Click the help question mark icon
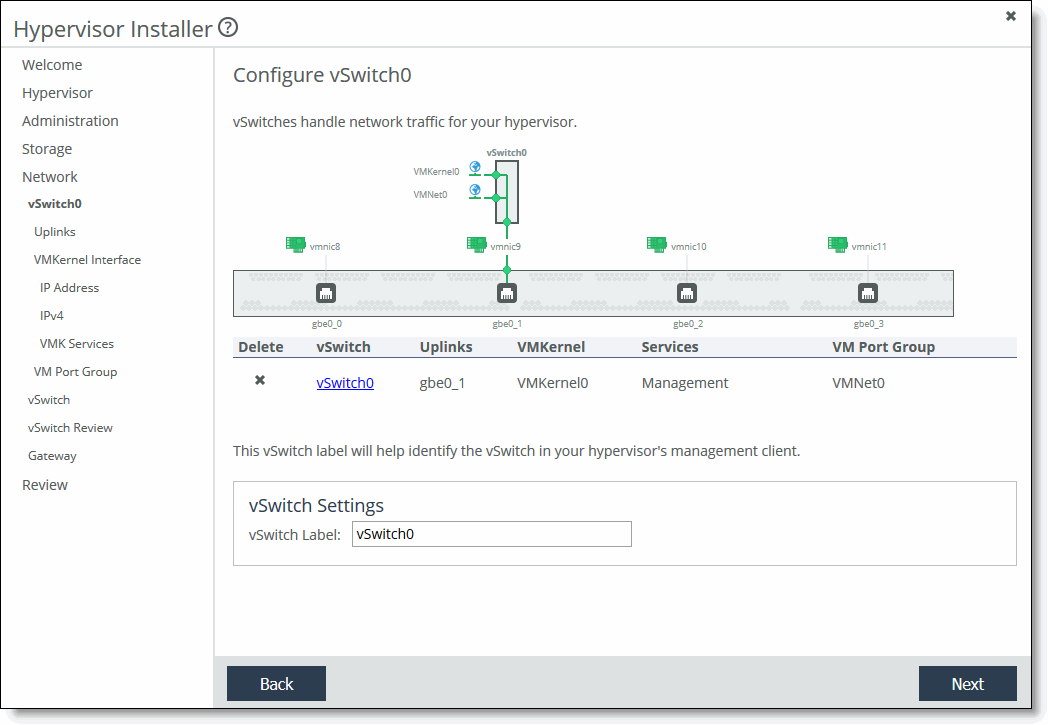Image resolution: width=1048 pixels, height=725 pixels. 228,29
